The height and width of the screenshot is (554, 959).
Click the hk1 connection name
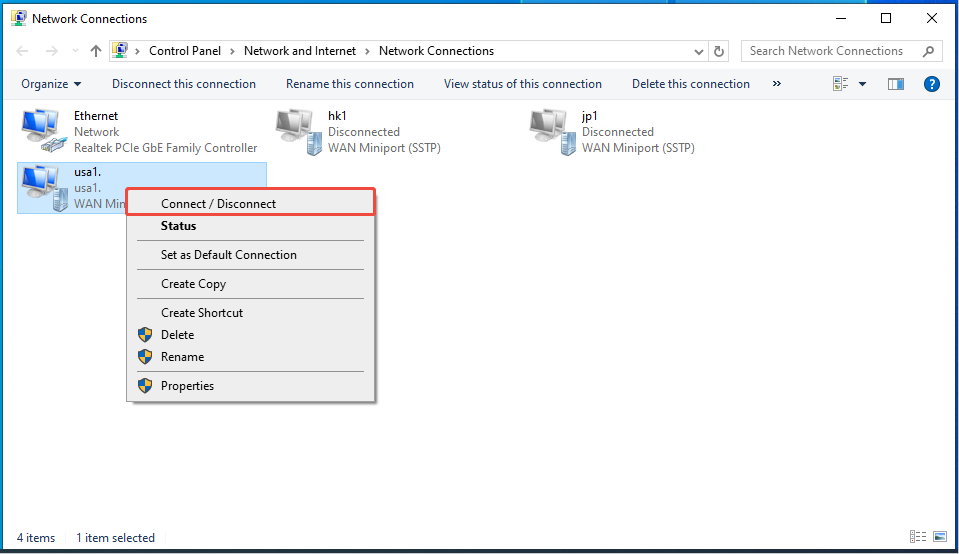pos(337,116)
